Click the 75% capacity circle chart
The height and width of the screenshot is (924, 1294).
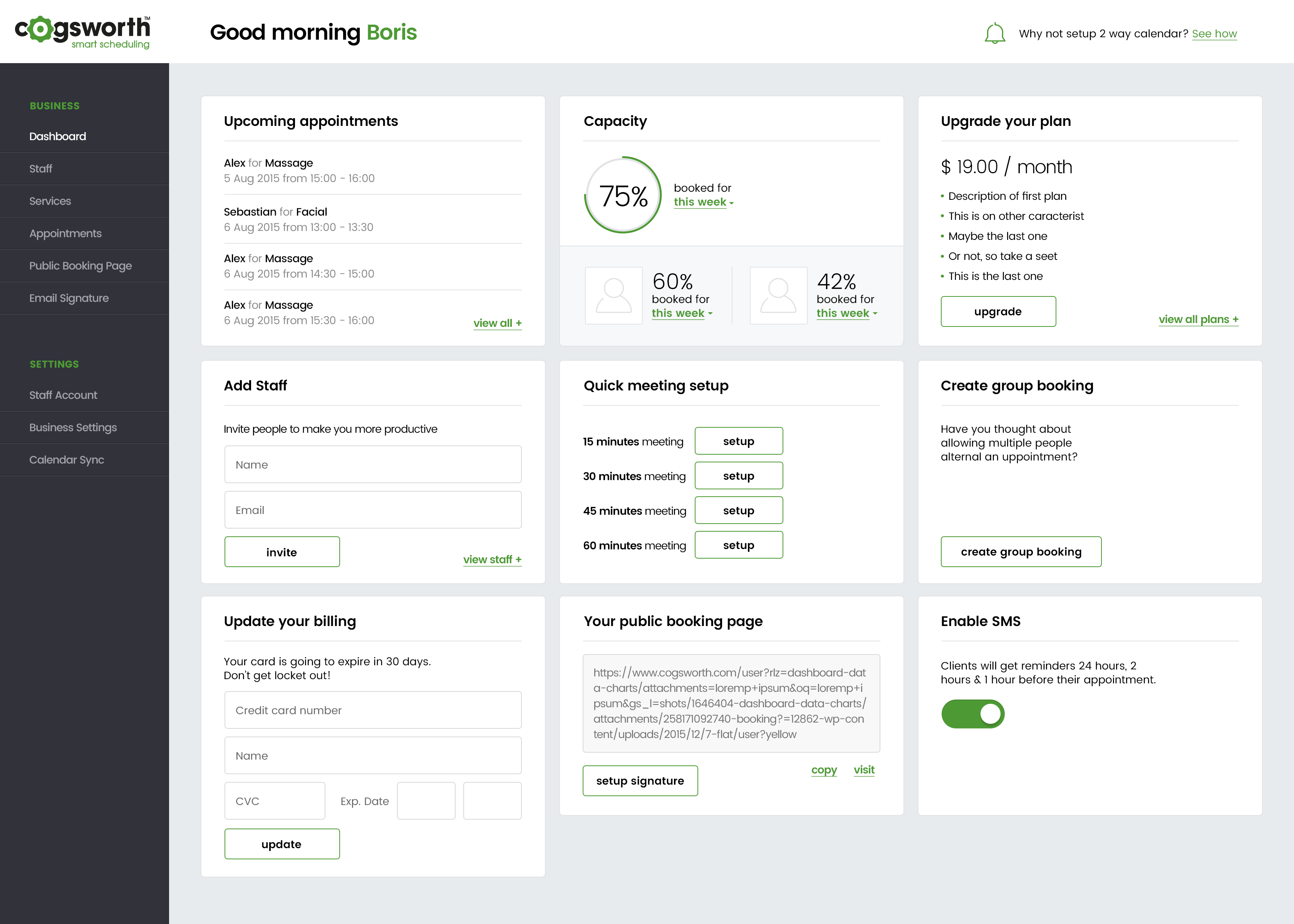coord(623,195)
